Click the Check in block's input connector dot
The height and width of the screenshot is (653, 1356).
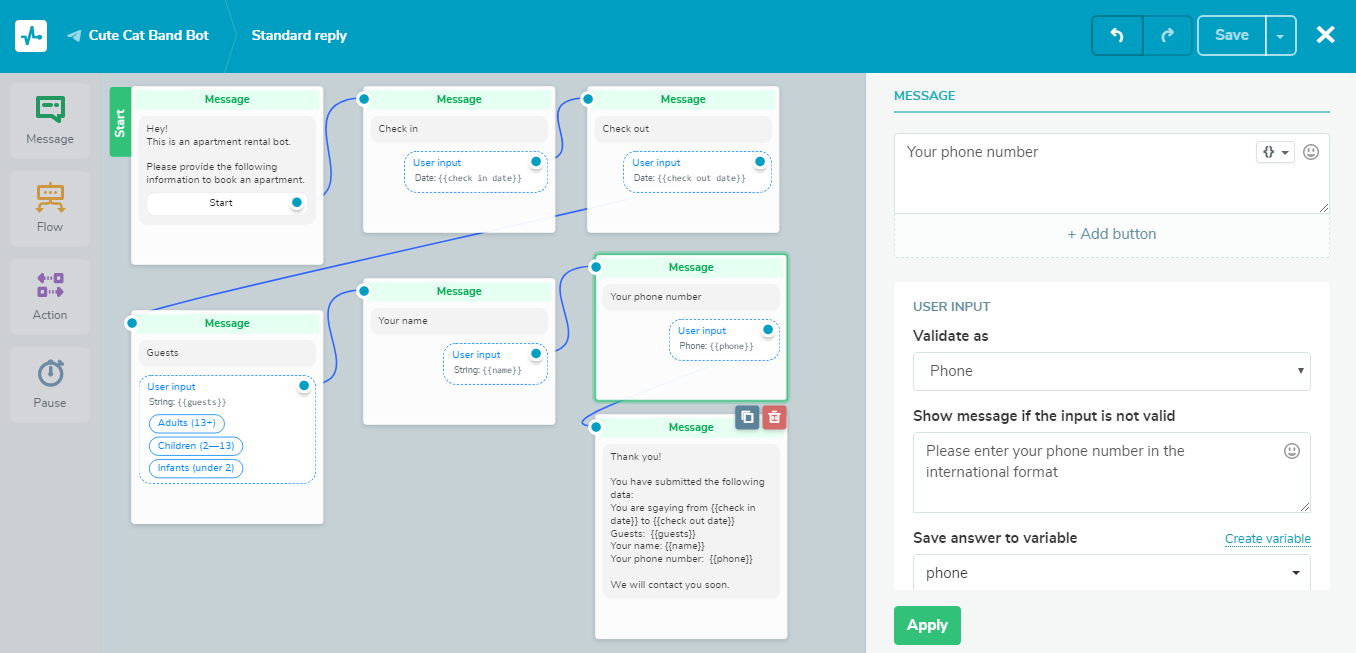tap(364, 99)
